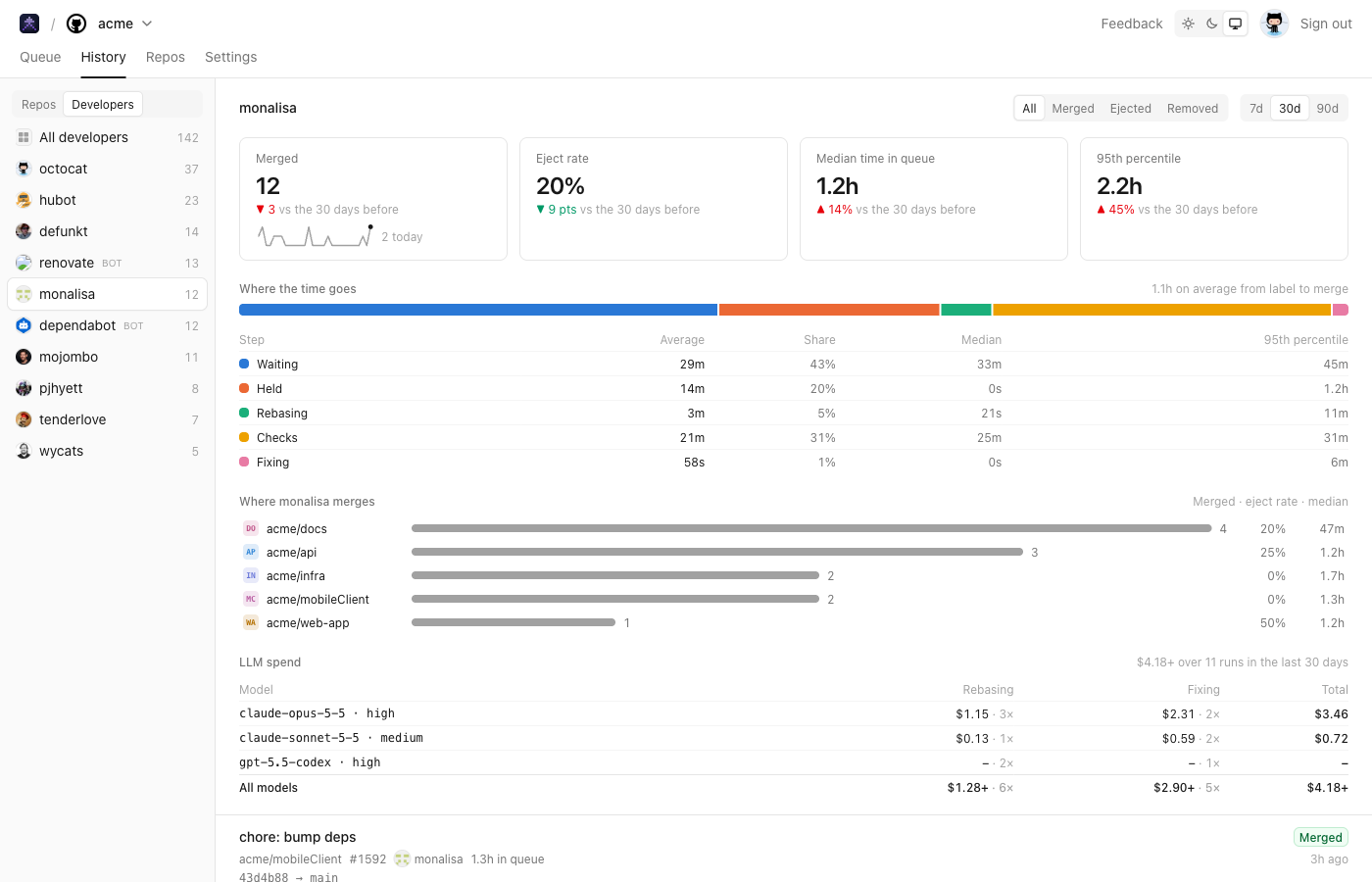1372x882 pixels.
Task: Click the claude-opus-5-5 · high model row
Action: [794, 713]
